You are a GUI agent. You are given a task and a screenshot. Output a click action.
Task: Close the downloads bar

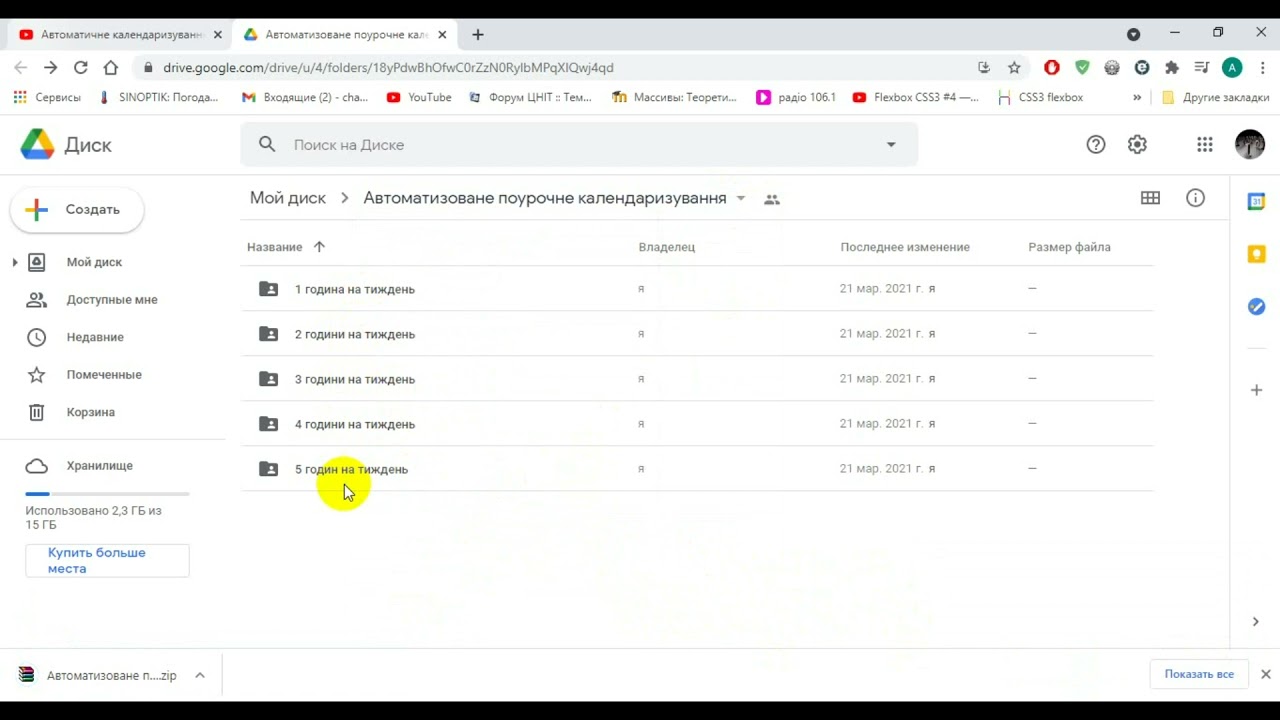pyautogui.click(x=1265, y=674)
